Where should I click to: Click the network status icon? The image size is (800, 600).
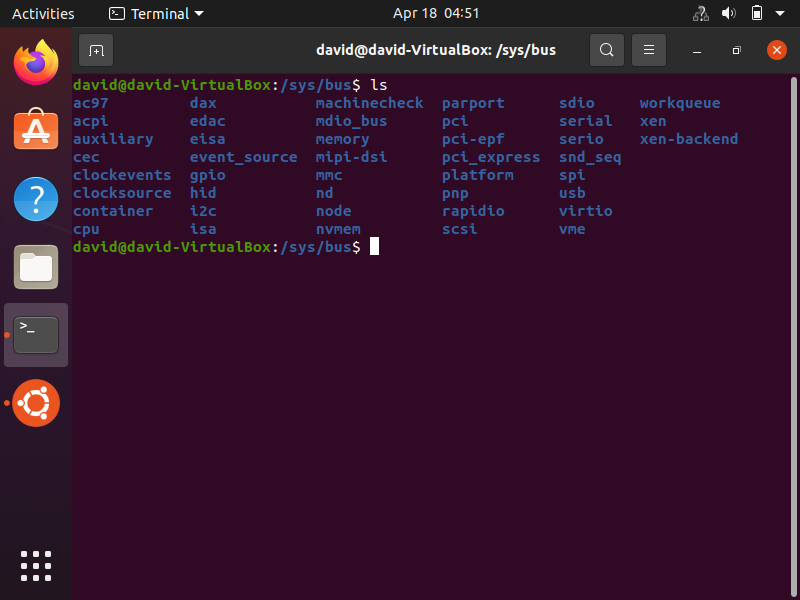point(701,14)
